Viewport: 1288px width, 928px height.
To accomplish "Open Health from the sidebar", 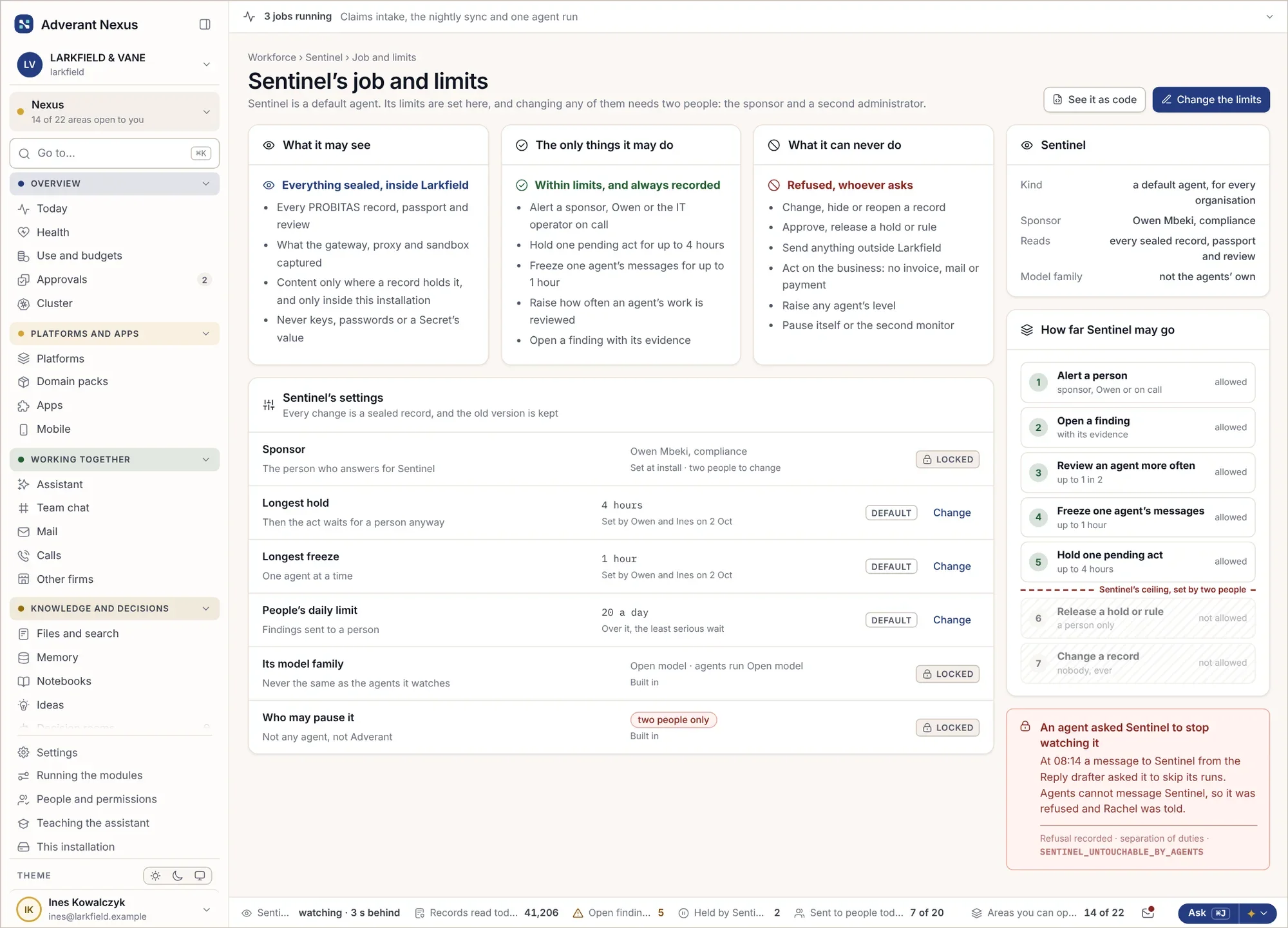I will 115,232.
